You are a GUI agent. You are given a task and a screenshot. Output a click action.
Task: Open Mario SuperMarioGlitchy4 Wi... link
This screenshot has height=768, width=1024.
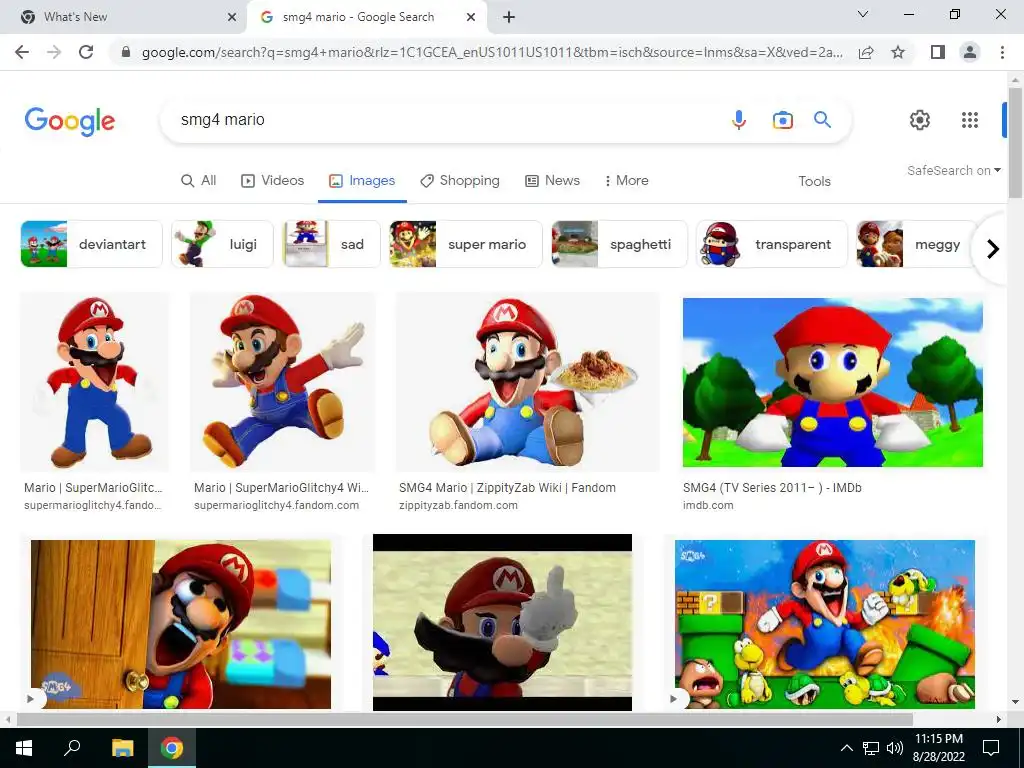coord(281,488)
